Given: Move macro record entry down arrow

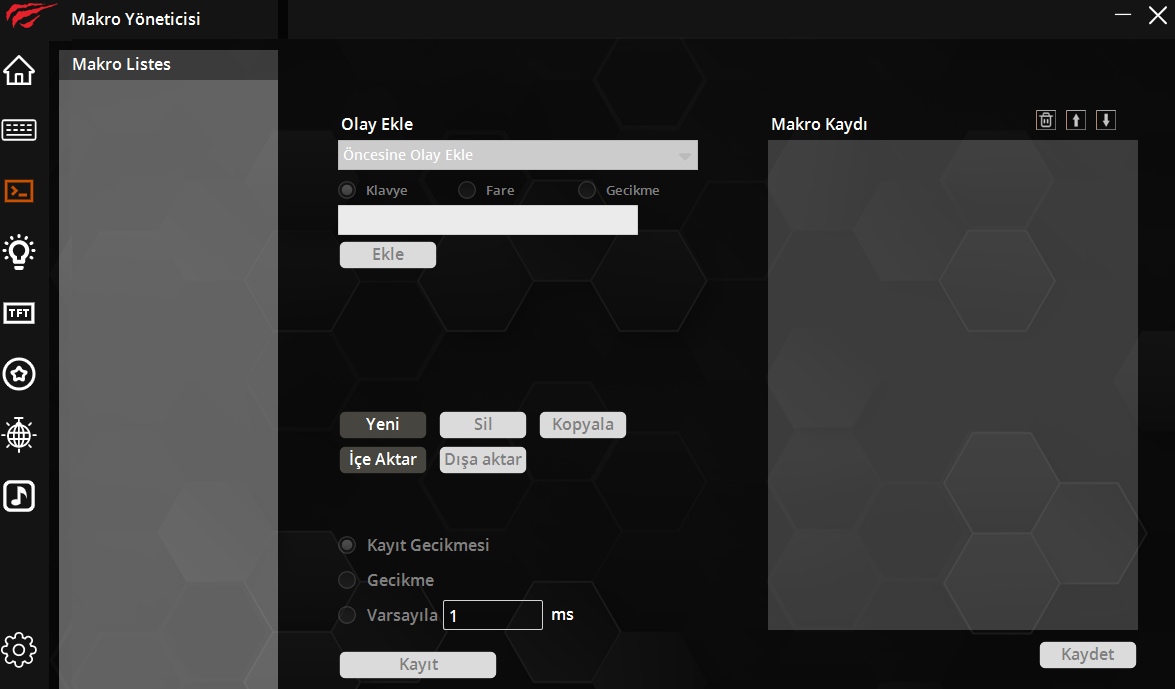Looking at the screenshot, I should click(x=1106, y=120).
